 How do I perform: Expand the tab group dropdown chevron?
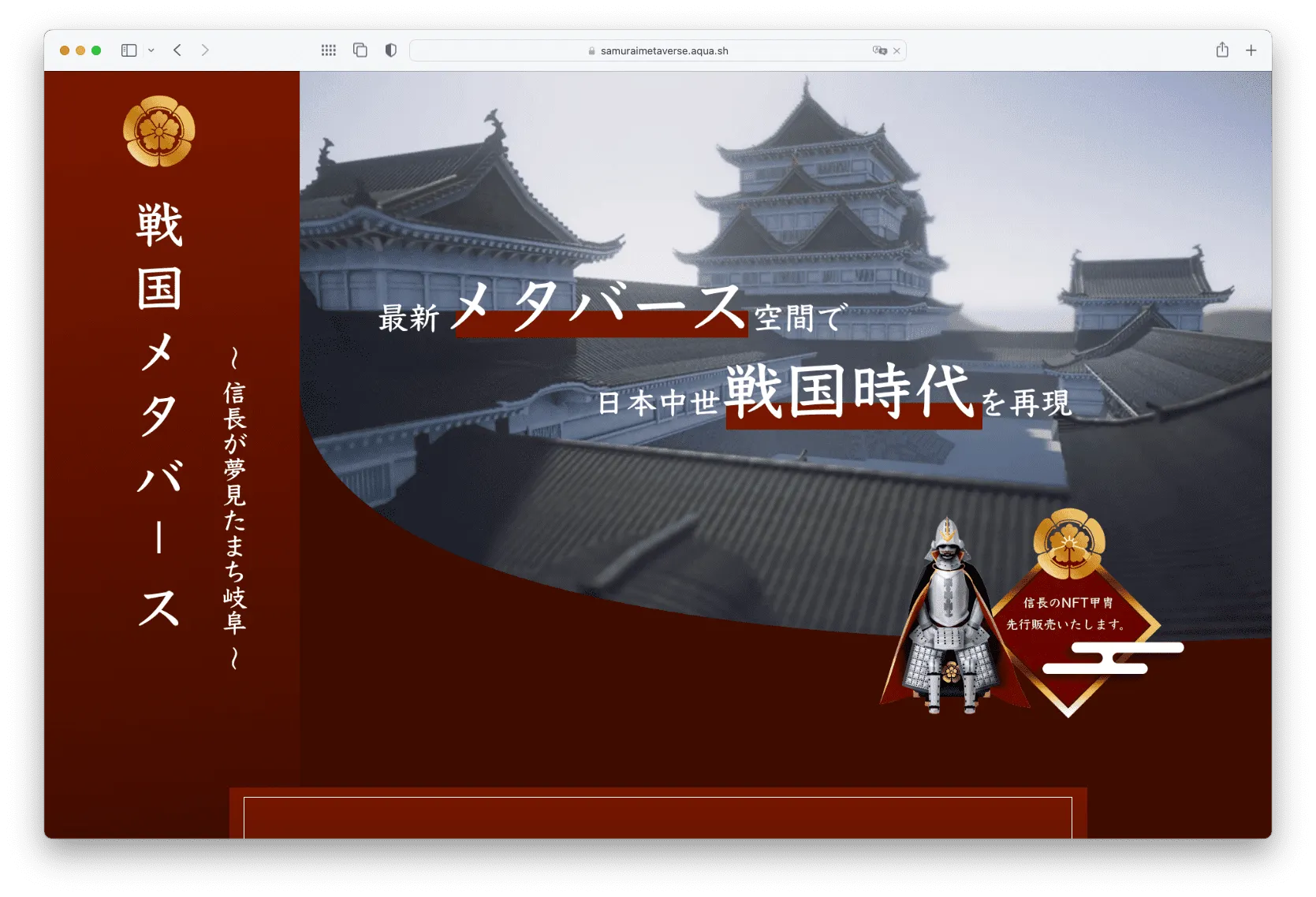pyautogui.click(x=151, y=50)
